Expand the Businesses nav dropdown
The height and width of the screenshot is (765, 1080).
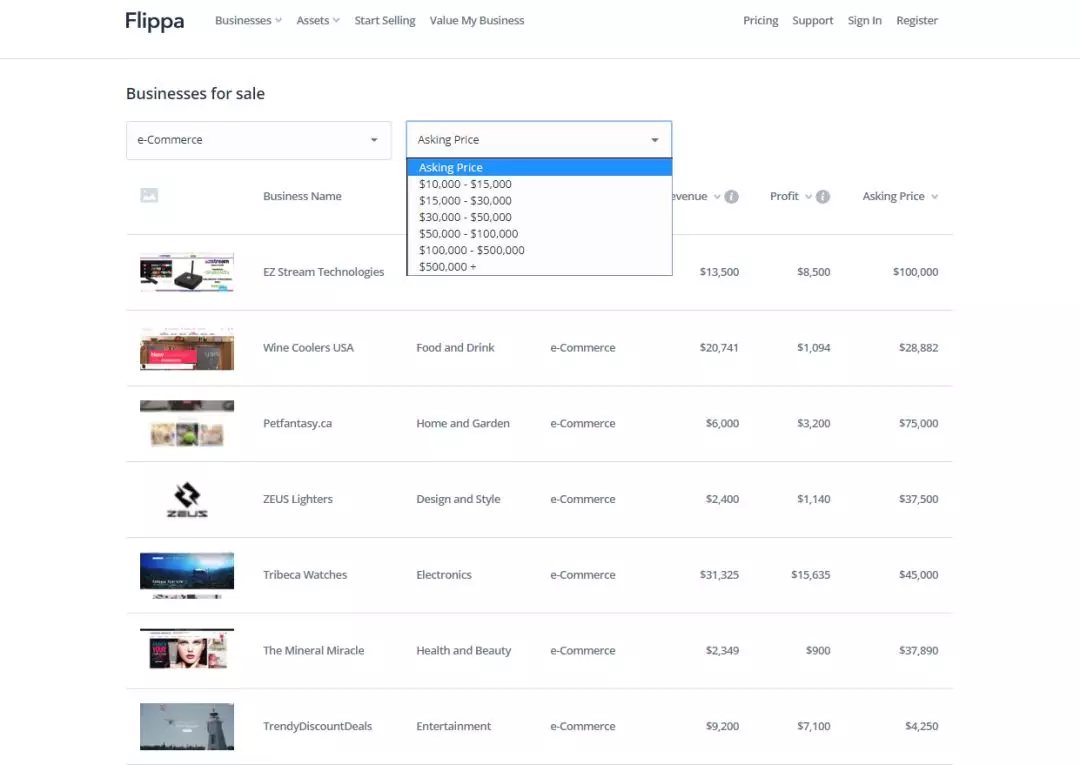[248, 21]
